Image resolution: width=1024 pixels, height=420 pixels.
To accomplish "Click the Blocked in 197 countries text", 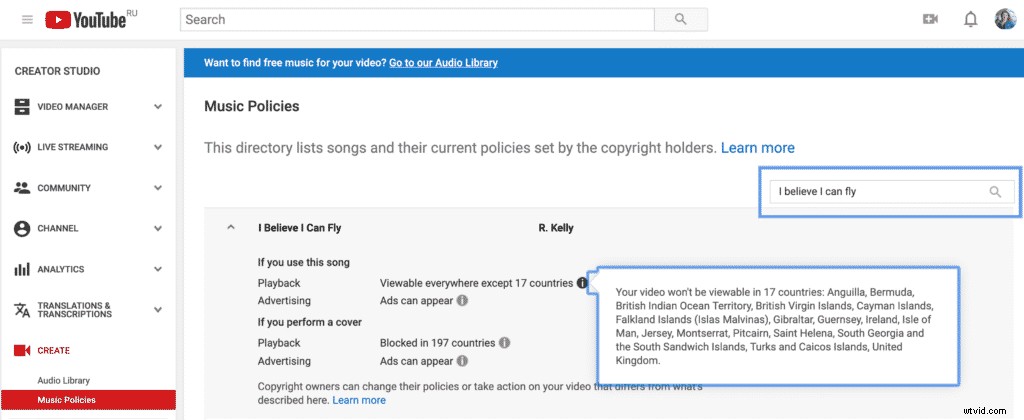I will (x=438, y=343).
